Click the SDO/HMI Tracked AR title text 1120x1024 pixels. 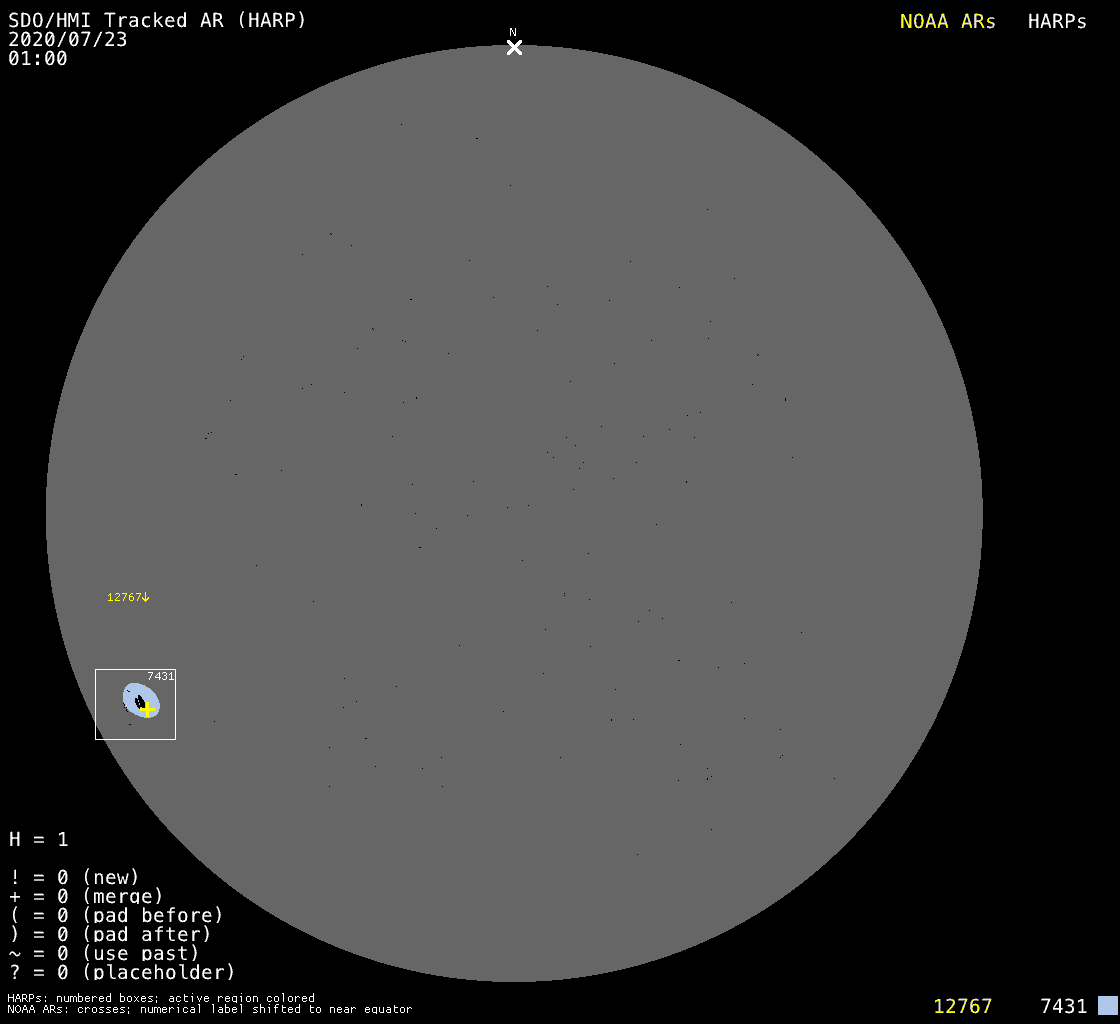point(157,20)
